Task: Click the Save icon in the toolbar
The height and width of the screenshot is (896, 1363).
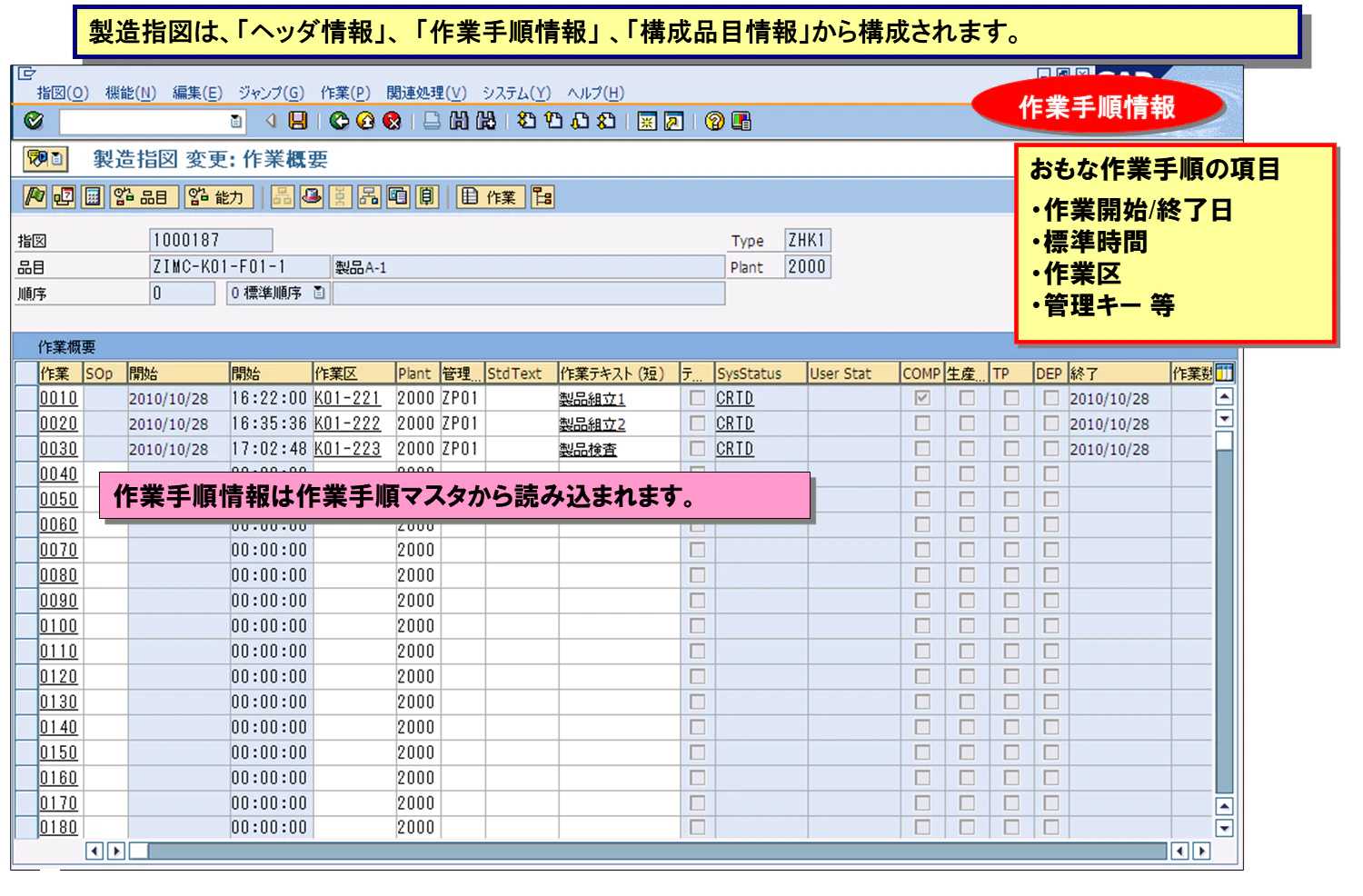Action: 296,122
